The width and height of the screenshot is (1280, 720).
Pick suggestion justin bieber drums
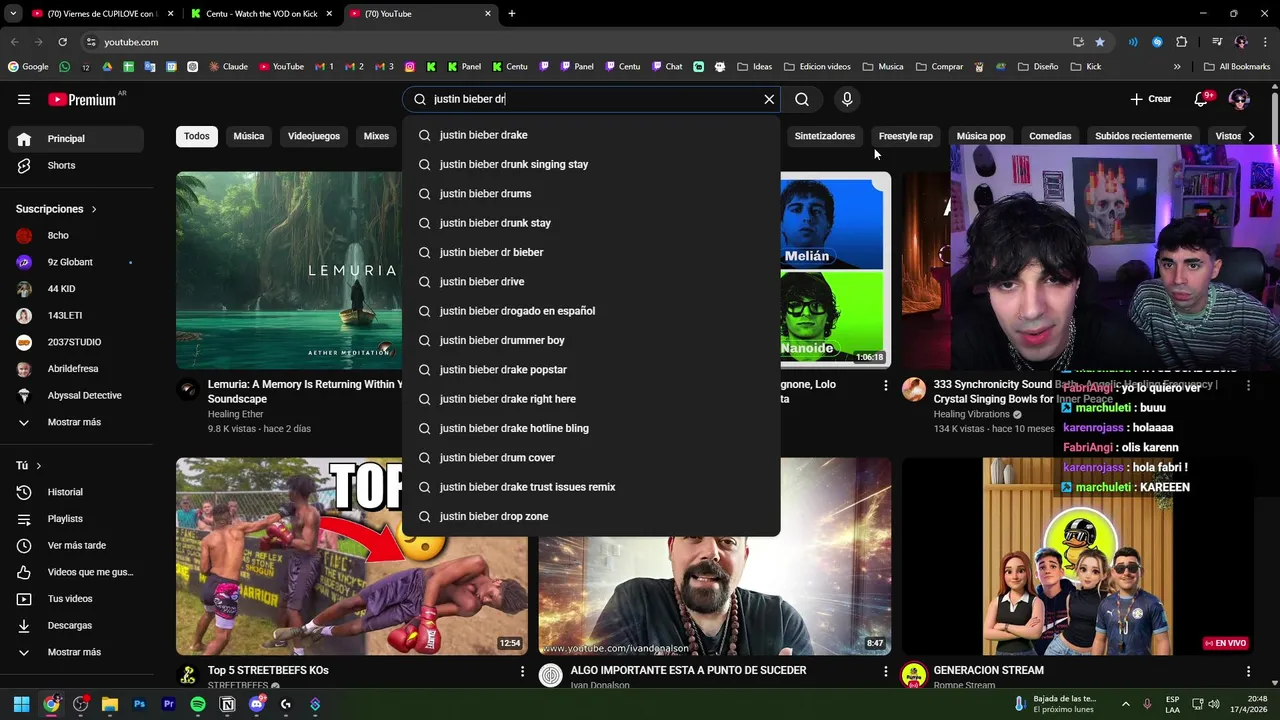591,194
